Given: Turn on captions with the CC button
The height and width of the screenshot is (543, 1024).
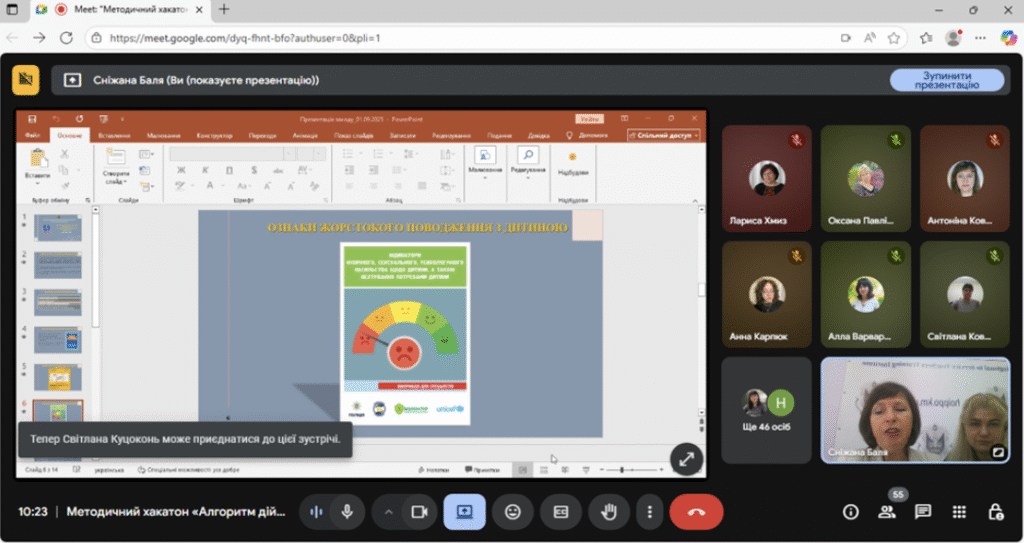Looking at the screenshot, I should 561,512.
